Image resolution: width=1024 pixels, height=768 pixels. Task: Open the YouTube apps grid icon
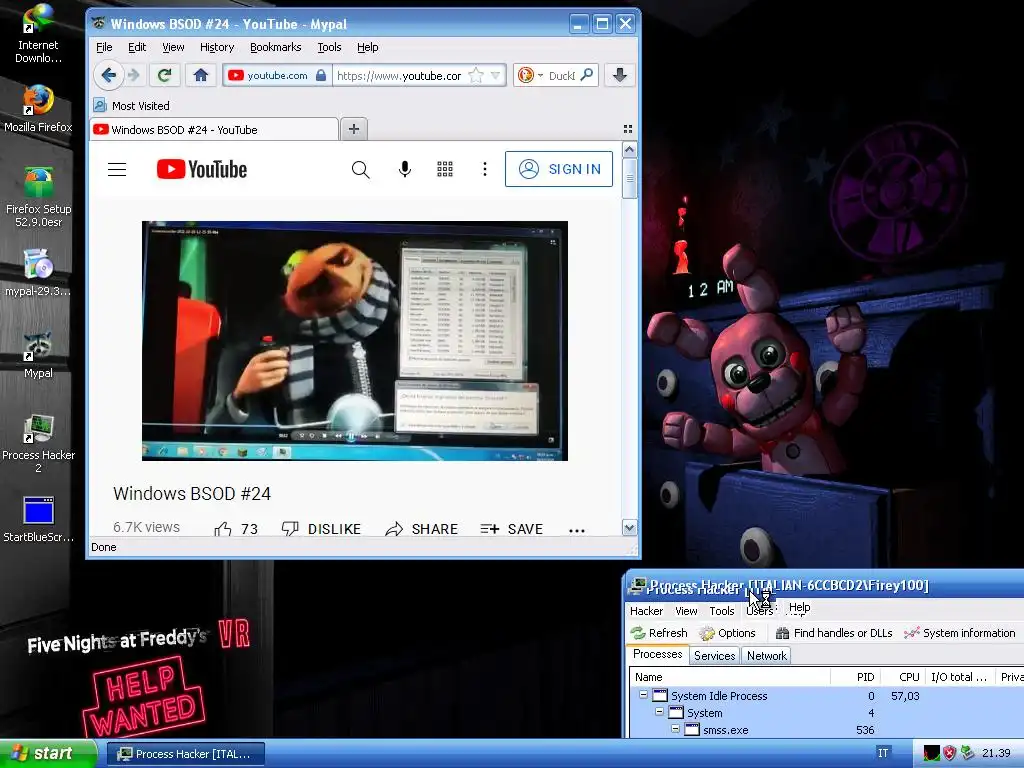point(445,170)
